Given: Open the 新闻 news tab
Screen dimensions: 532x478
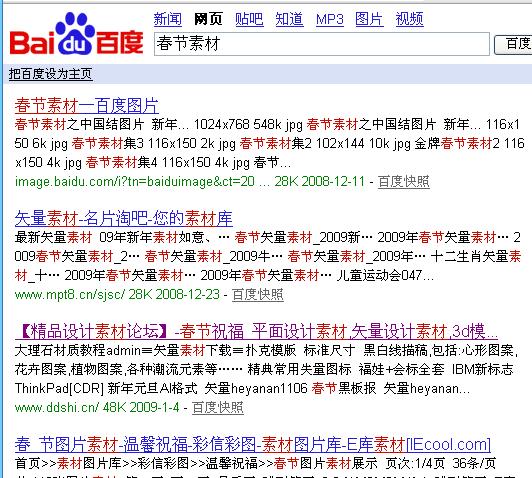Looking at the screenshot, I should [168, 19].
